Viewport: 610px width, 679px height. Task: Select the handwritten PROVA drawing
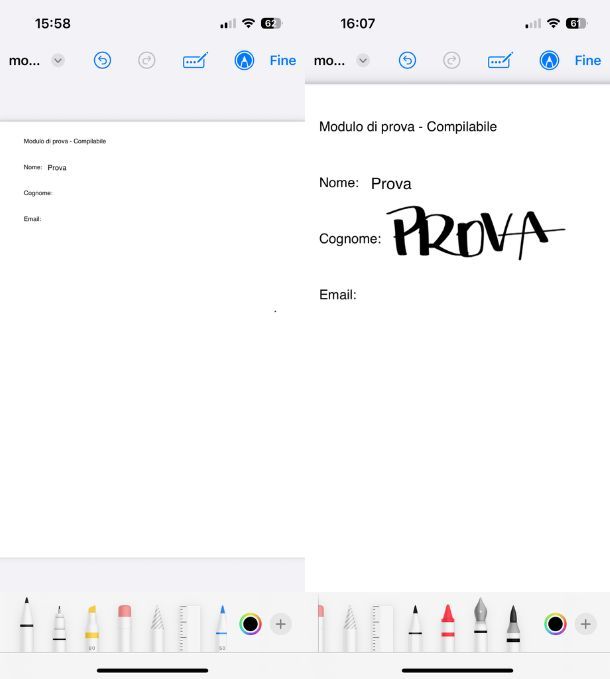click(x=475, y=233)
